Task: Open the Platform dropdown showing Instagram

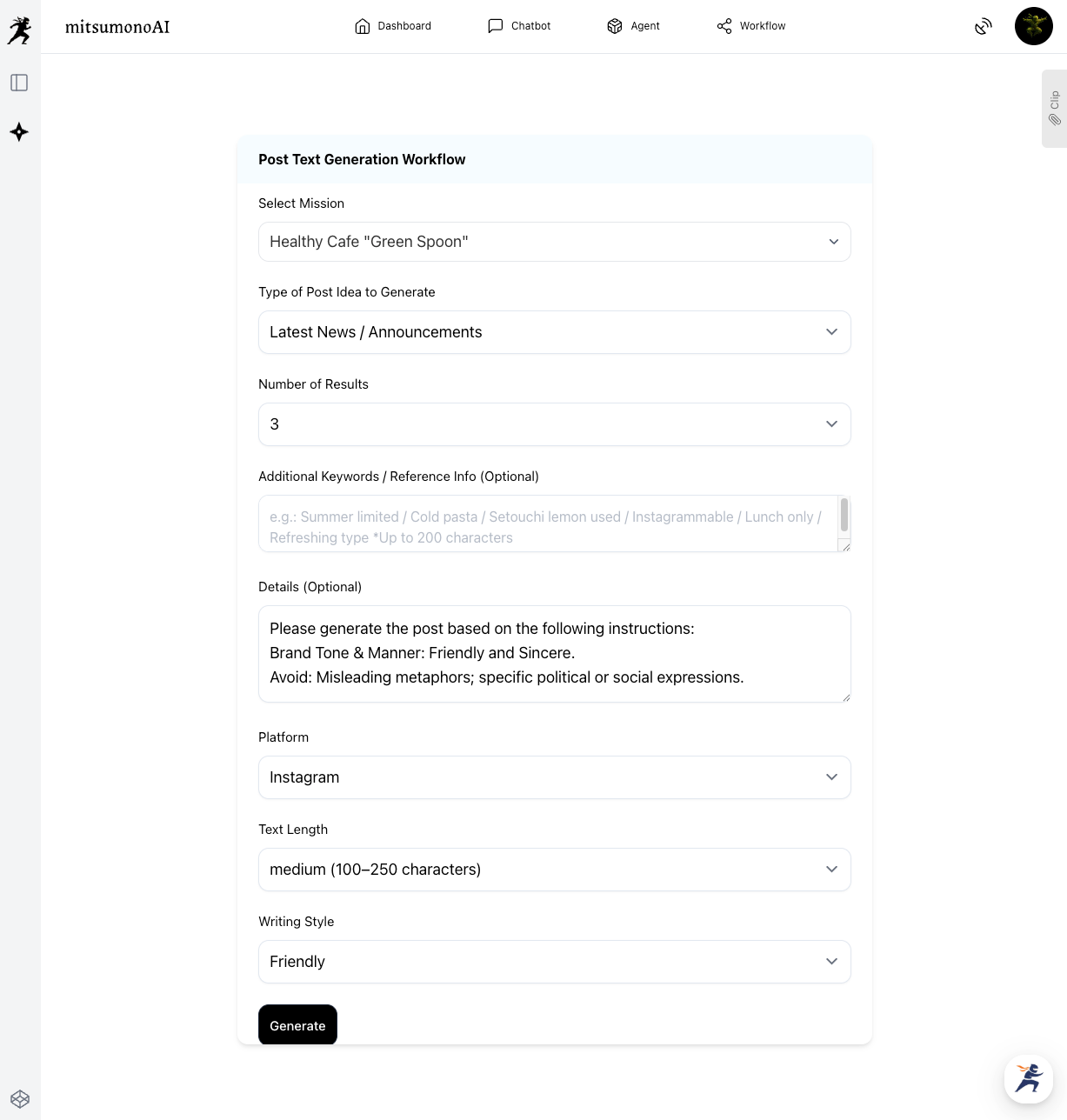Action: (554, 777)
